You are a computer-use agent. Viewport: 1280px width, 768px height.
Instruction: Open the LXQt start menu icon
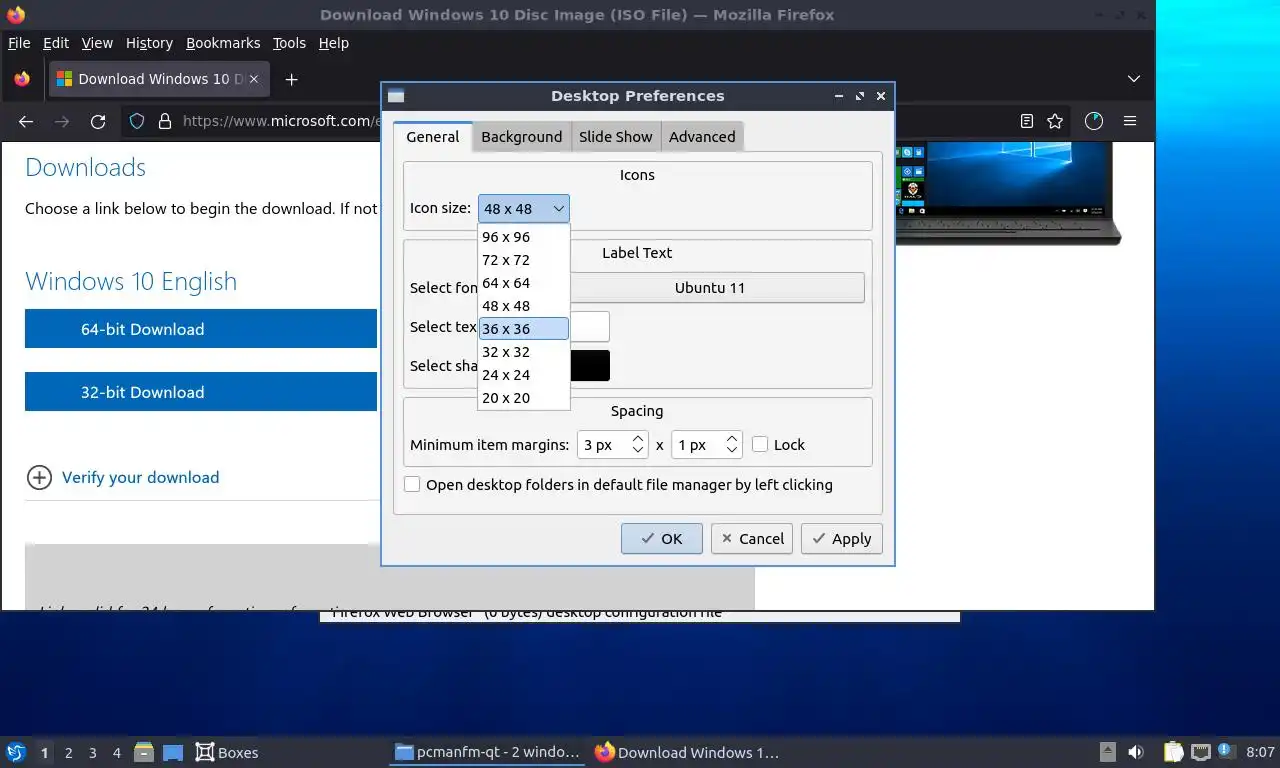click(x=16, y=752)
